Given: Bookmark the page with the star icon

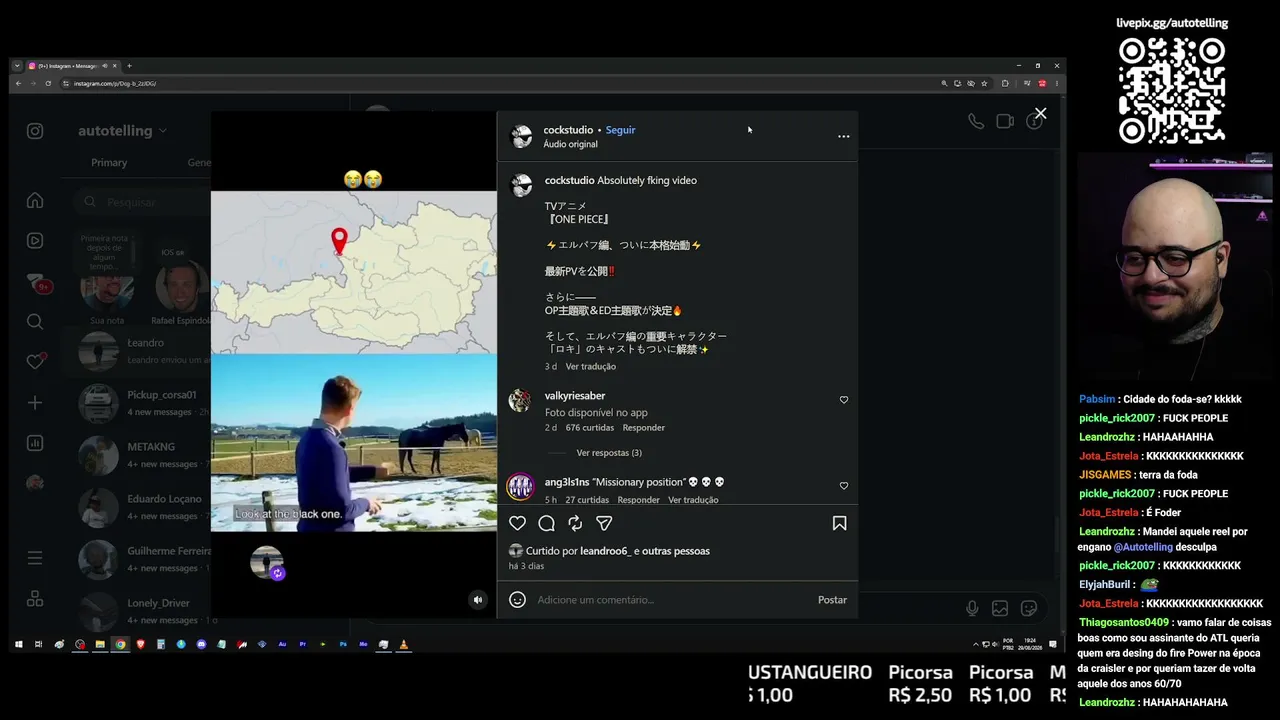Looking at the screenshot, I should point(984,83).
